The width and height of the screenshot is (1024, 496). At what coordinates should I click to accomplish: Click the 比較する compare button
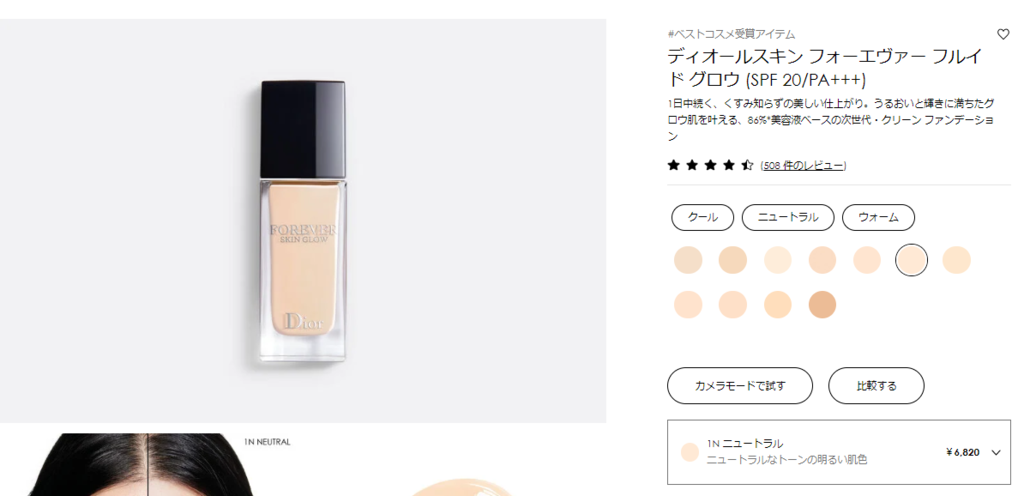pos(876,386)
